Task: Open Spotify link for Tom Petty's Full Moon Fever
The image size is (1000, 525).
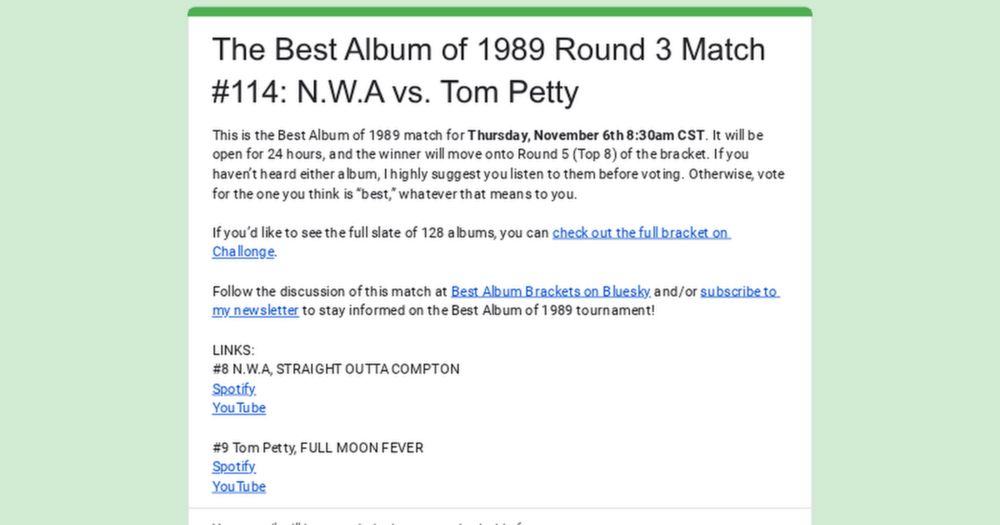Action: (234, 467)
